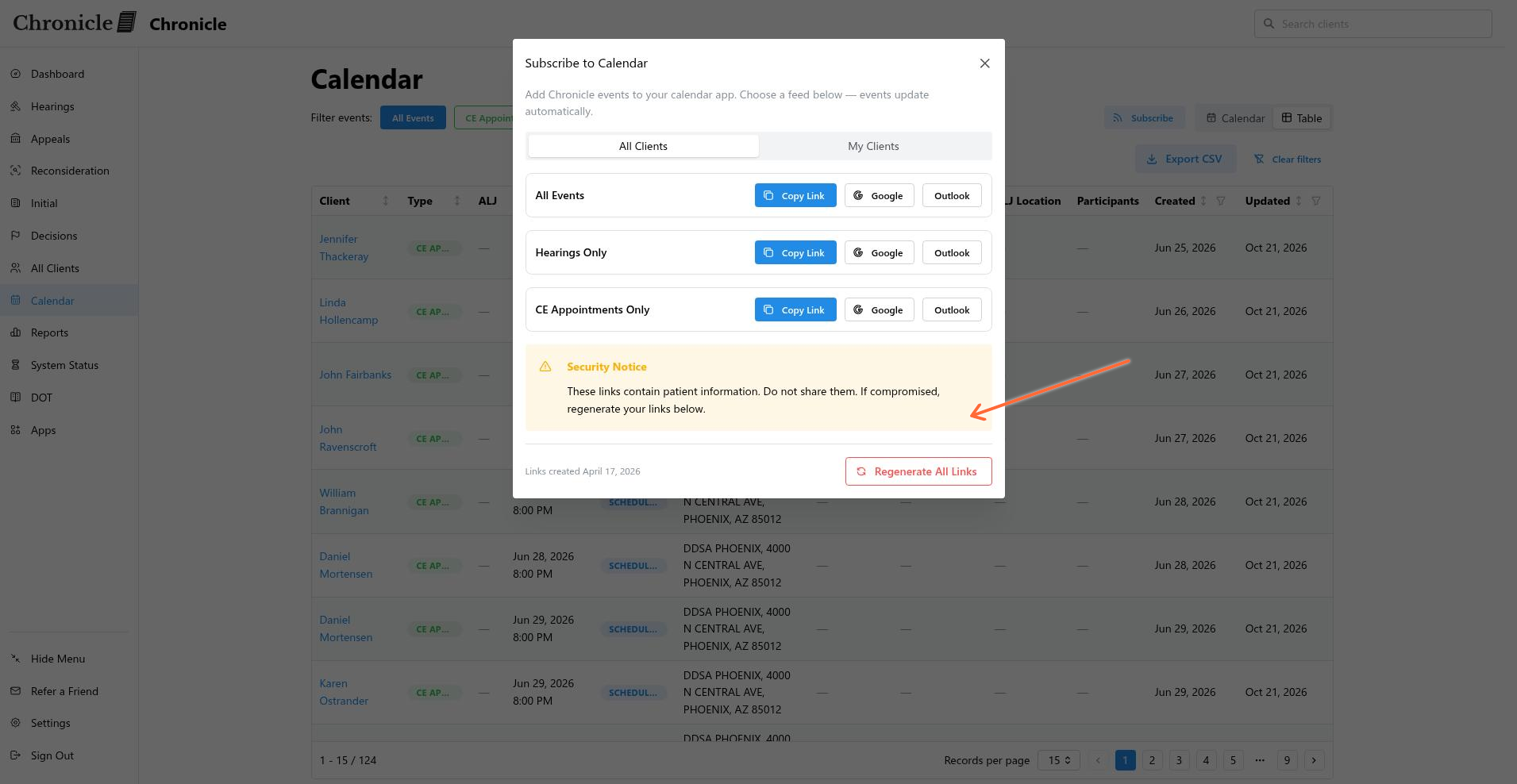Click the Reports chart icon
Viewport: 1517px width, 784px height.
tap(15, 332)
